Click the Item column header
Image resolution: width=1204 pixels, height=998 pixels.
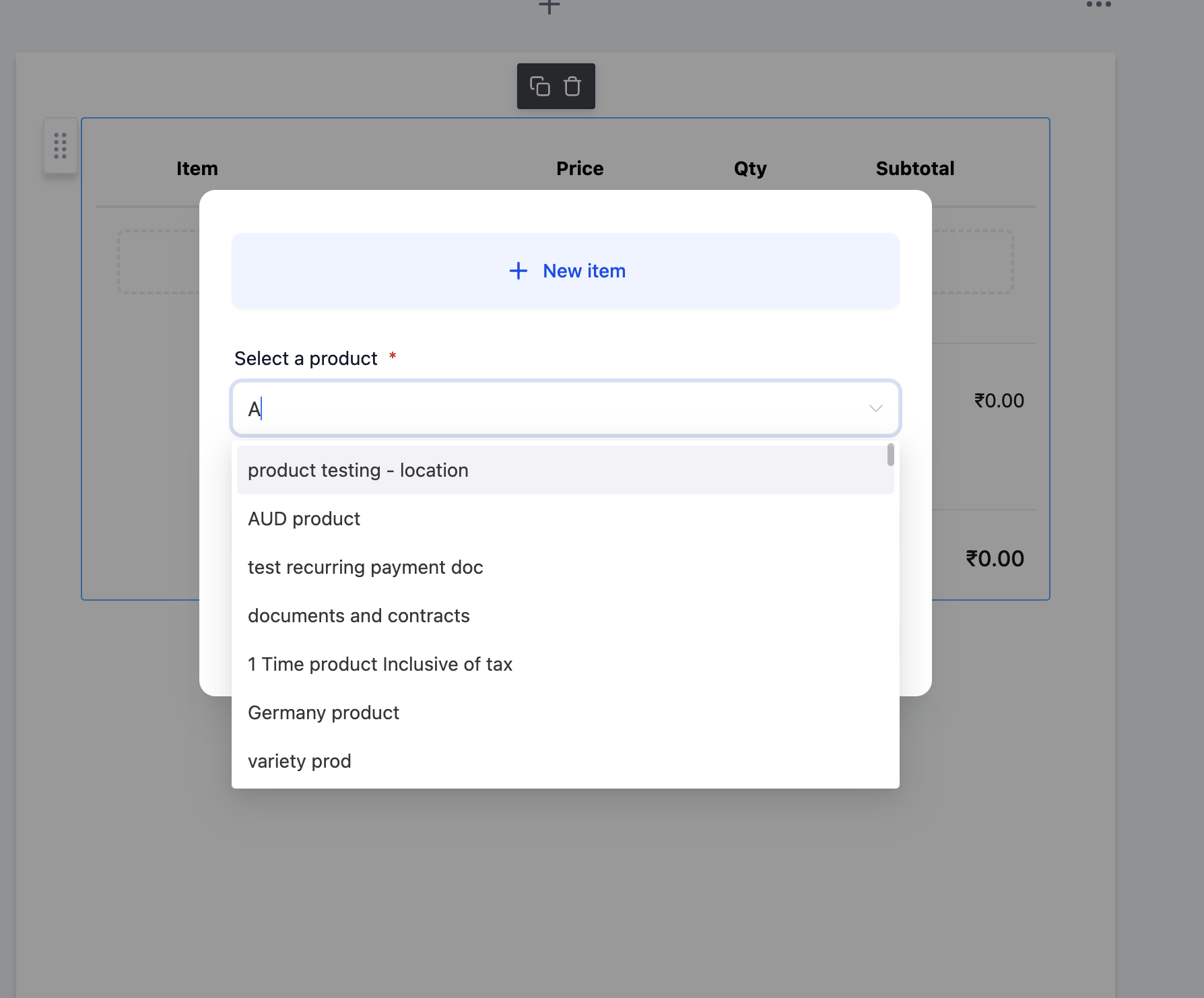click(x=197, y=168)
